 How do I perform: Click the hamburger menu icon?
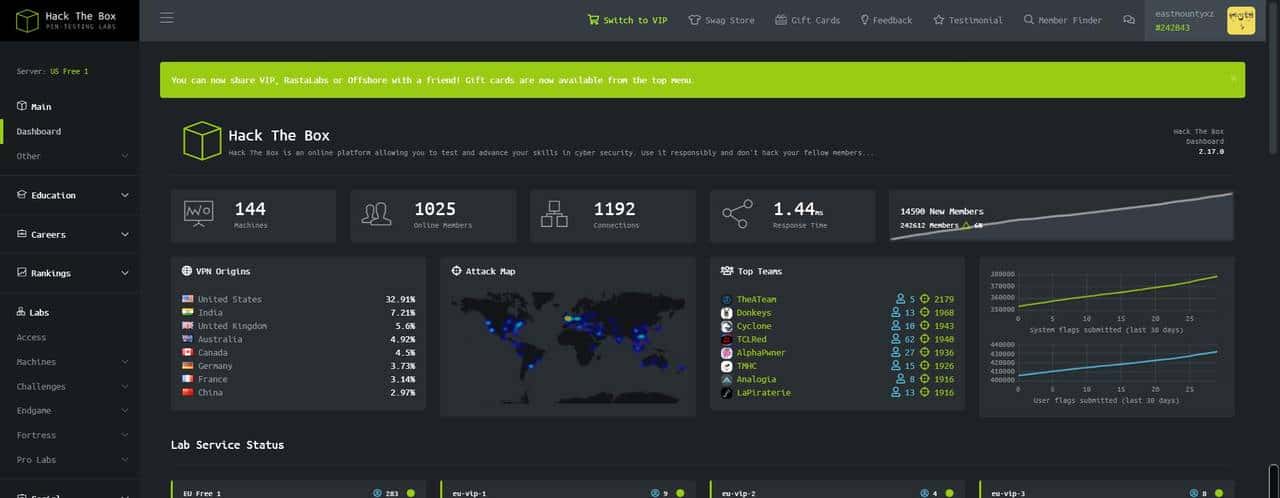(x=167, y=18)
